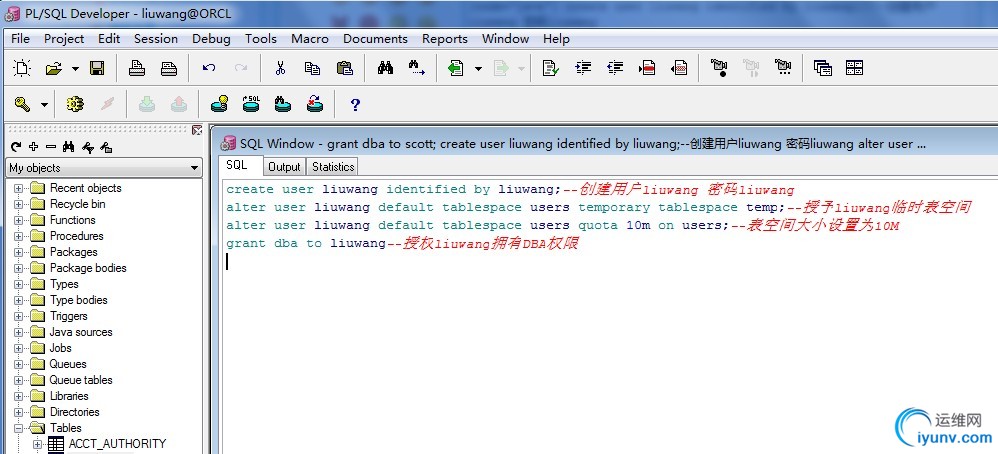Click the Execute gear icon
Viewport: 998px width, 454px height.
pyautogui.click(x=75, y=104)
